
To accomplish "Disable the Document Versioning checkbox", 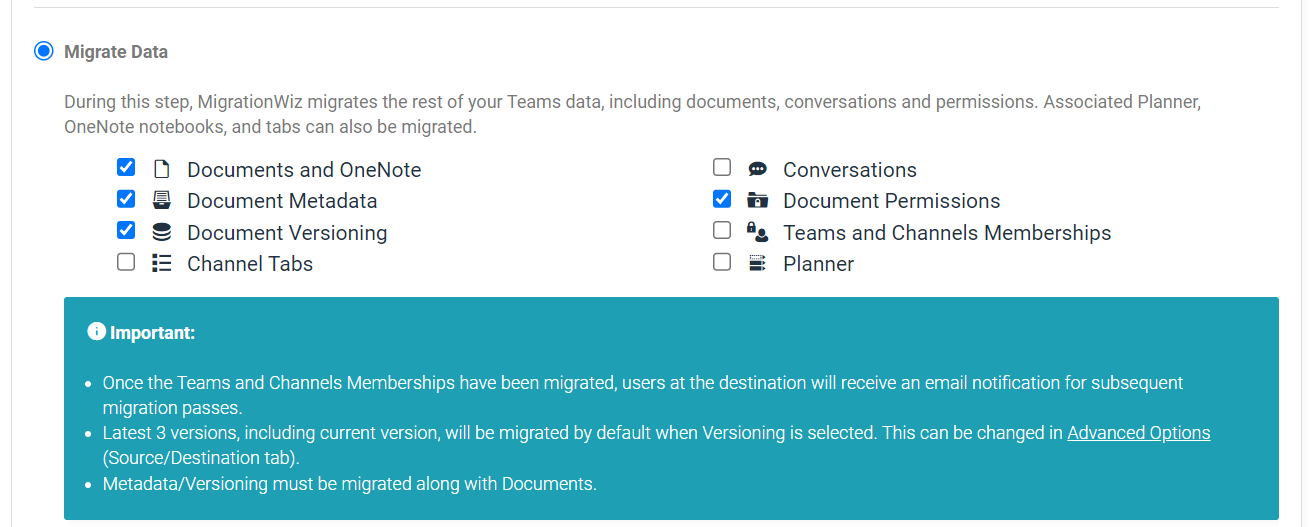I will click(x=126, y=230).
